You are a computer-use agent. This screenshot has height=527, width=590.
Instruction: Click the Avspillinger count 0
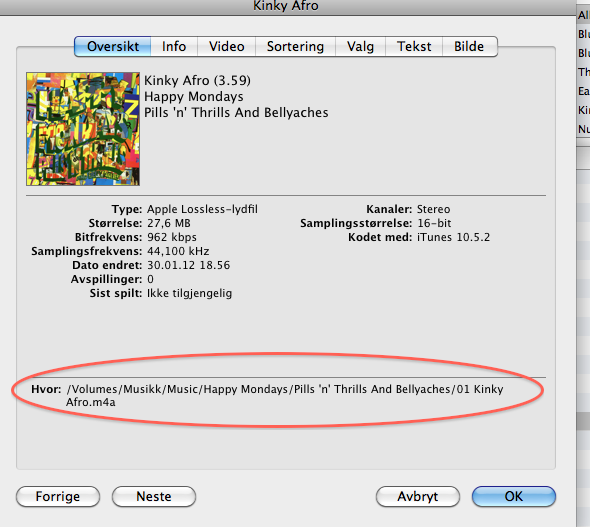tap(150, 279)
